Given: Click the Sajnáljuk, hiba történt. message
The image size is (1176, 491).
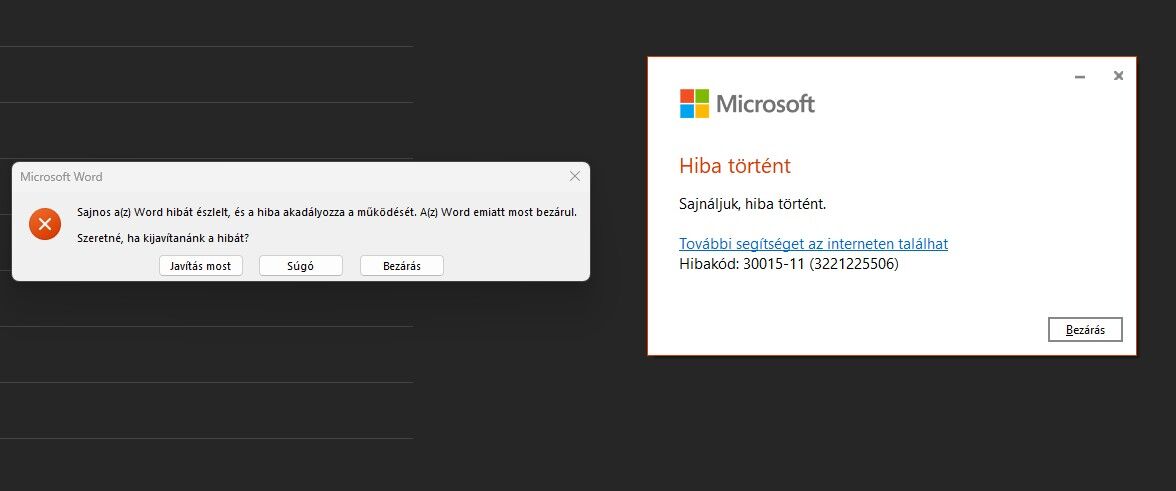Looking at the screenshot, I should 752,203.
